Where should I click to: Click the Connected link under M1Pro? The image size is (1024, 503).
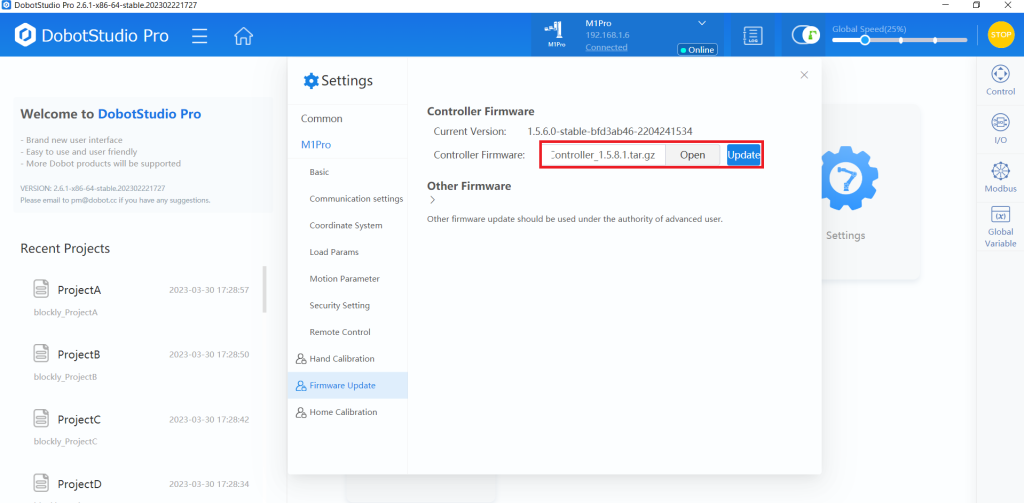(x=606, y=48)
